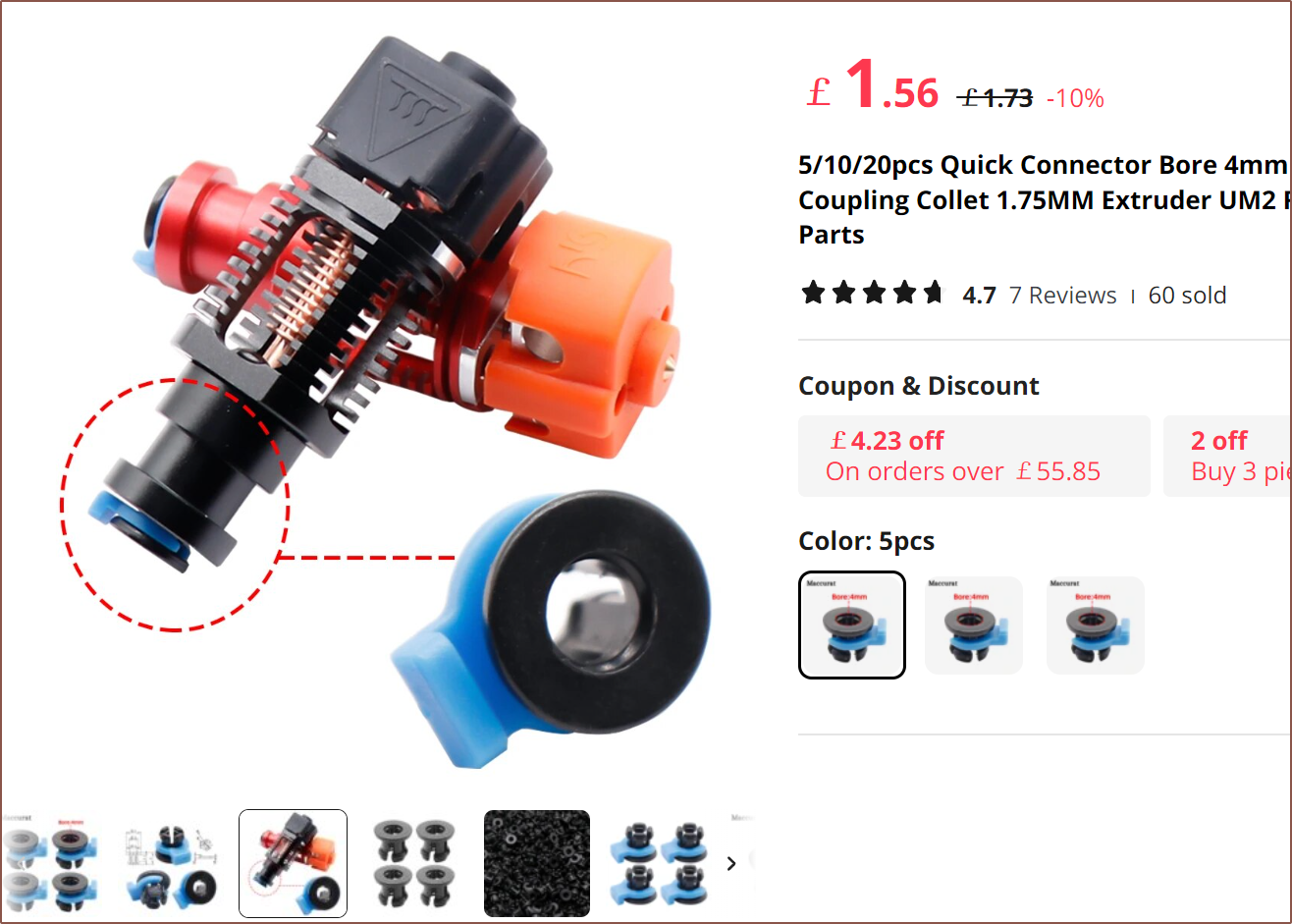This screenshot has height=924, width=1292.
Task: Open the 7 Reviews link
Action: (1062, 296)
